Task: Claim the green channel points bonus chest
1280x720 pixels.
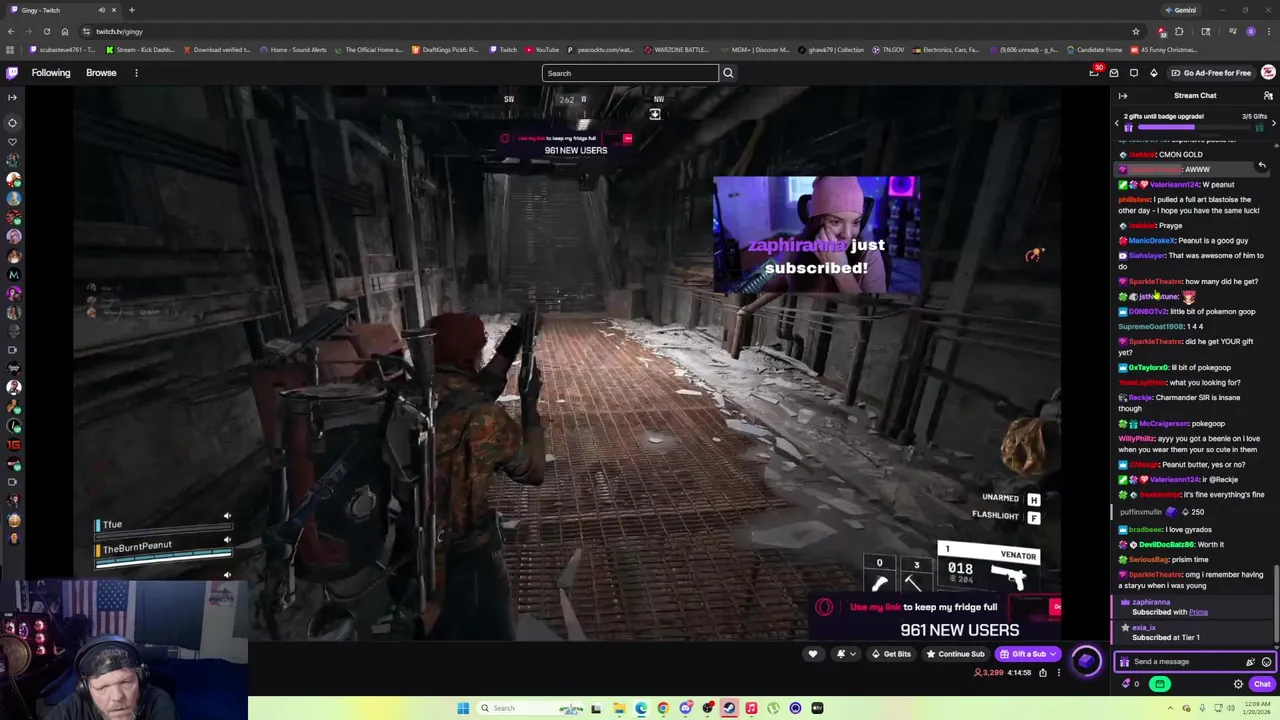Action: click(1159, 684)
